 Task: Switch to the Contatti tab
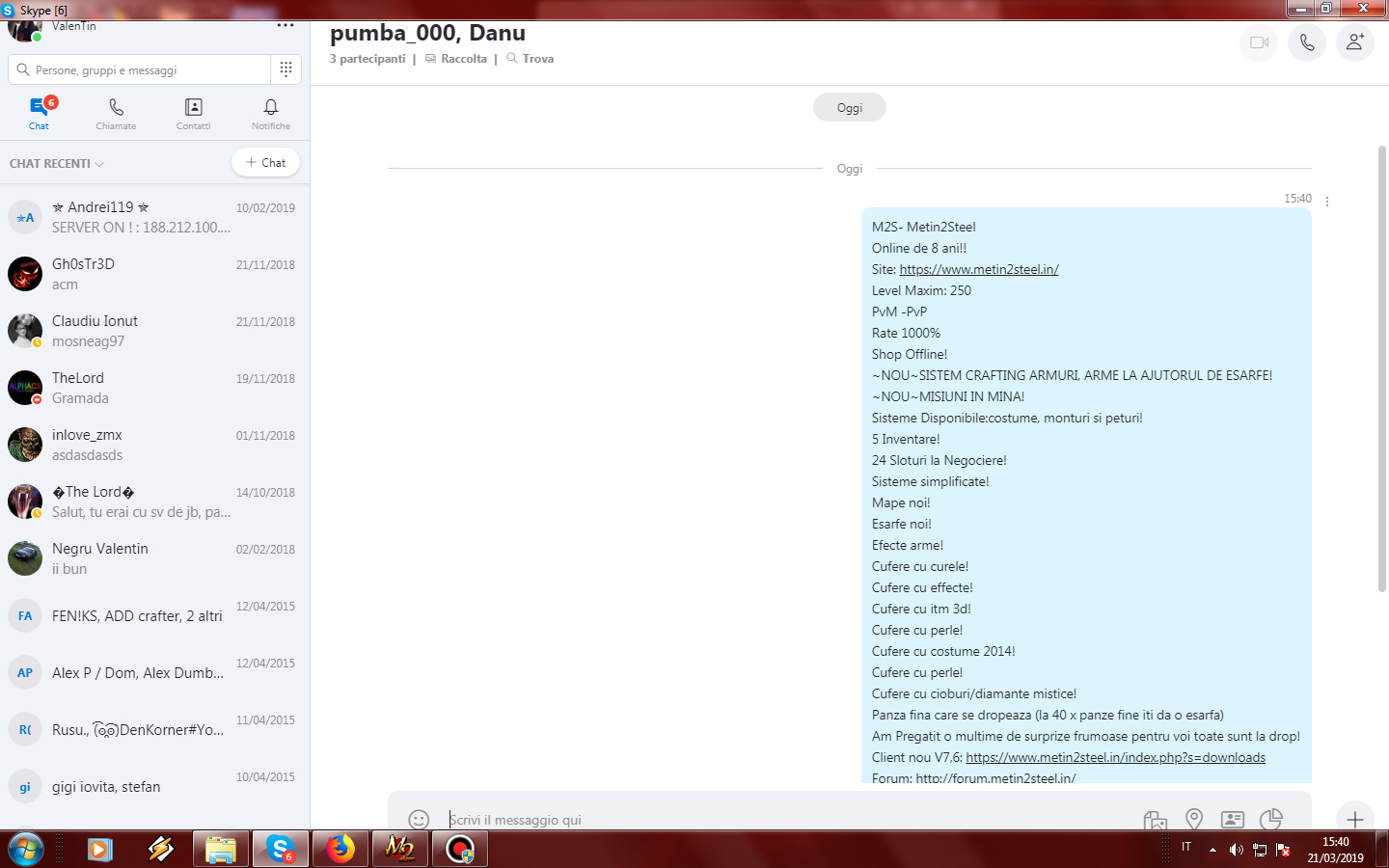(193, 114)
